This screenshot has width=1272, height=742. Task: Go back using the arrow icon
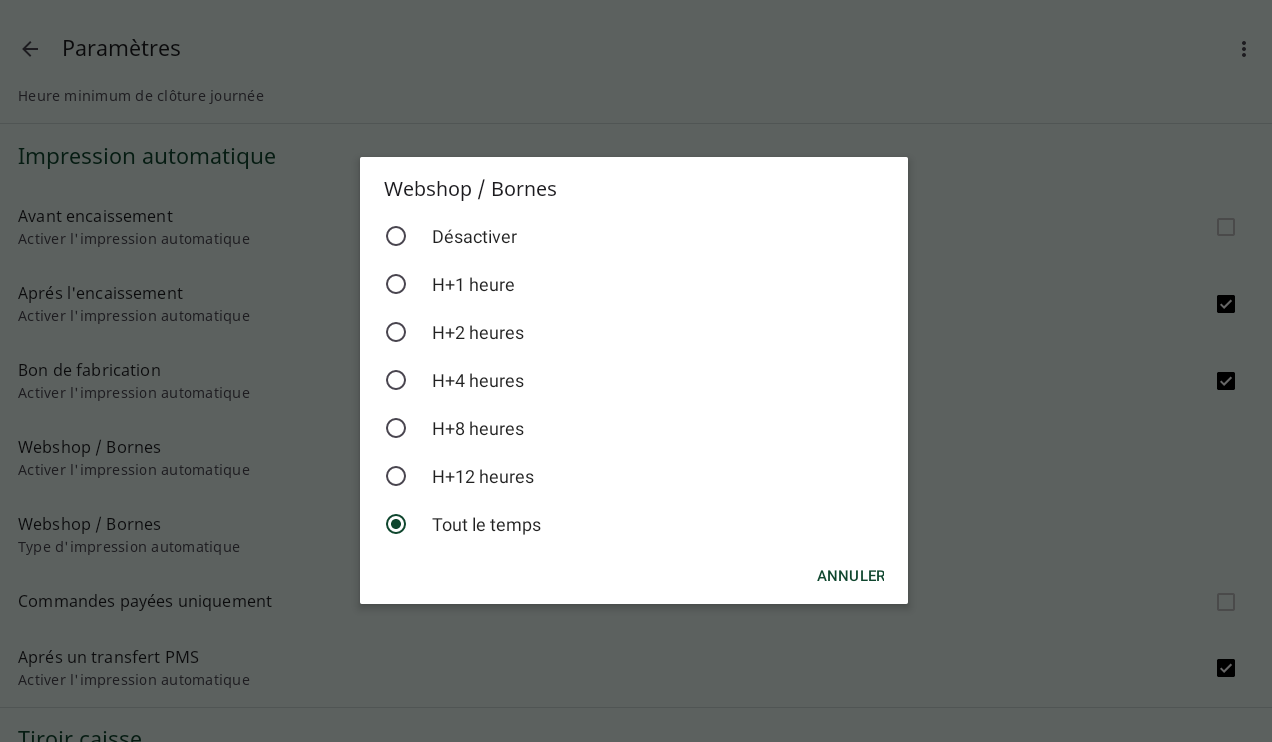[30, 49]
